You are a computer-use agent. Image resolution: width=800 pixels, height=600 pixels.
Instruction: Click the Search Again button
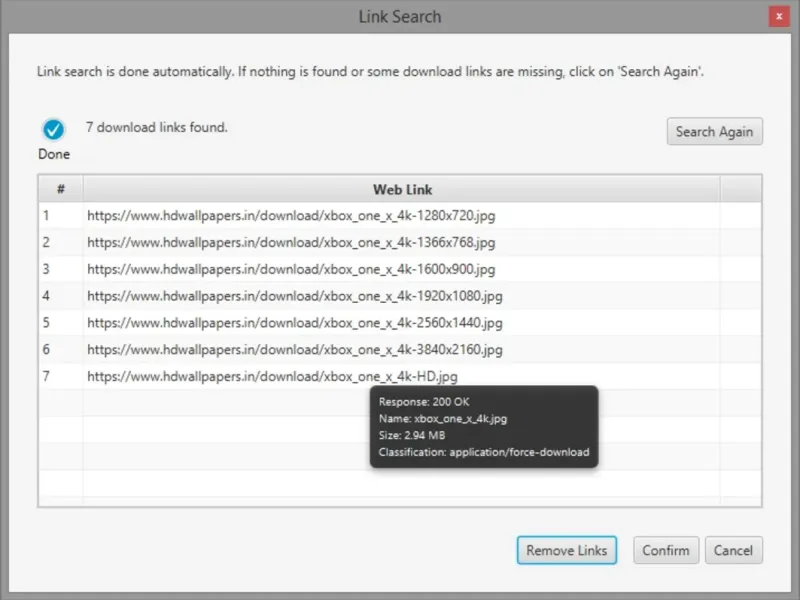714,132
